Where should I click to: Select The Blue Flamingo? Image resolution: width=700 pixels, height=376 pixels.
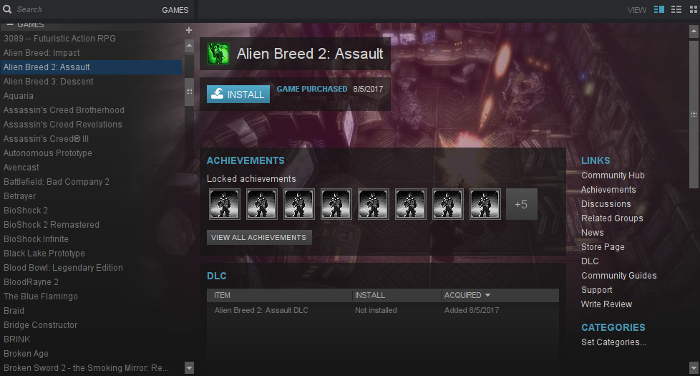(x=92, y=296)
